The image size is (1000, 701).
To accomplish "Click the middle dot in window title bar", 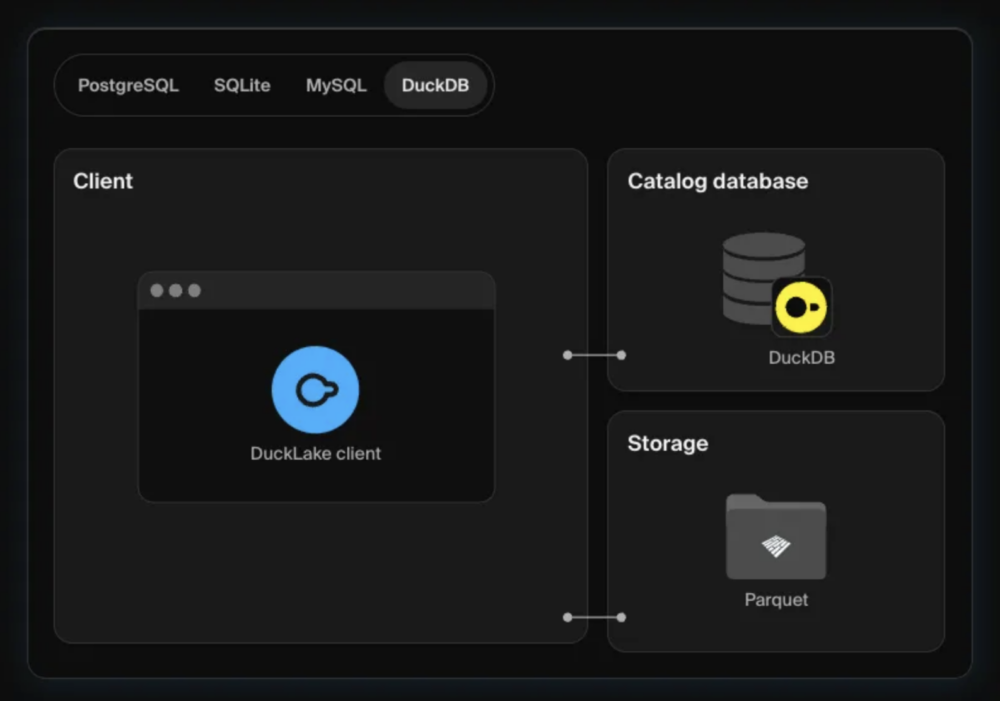I will coord(176,291).
